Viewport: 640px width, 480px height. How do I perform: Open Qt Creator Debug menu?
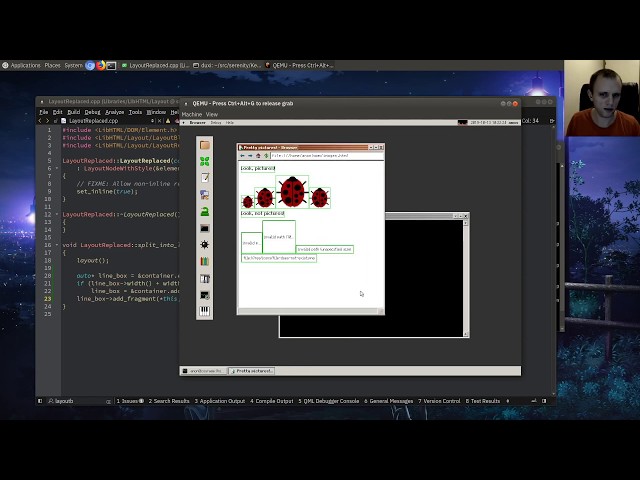[x=92, y=112]
